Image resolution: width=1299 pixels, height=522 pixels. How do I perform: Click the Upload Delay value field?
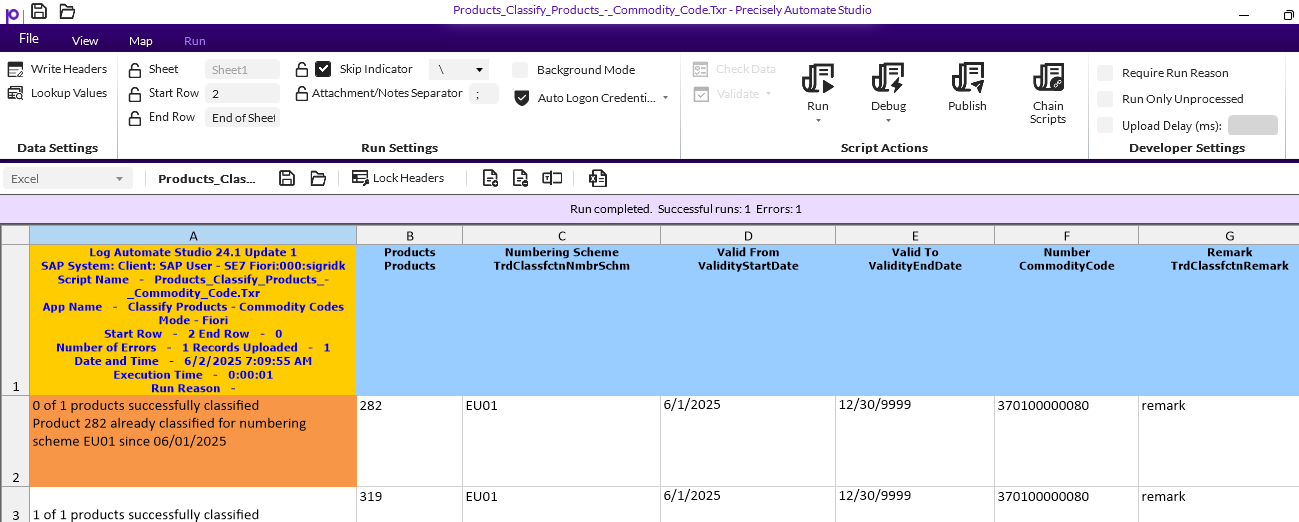click(x=1252, y=125)
